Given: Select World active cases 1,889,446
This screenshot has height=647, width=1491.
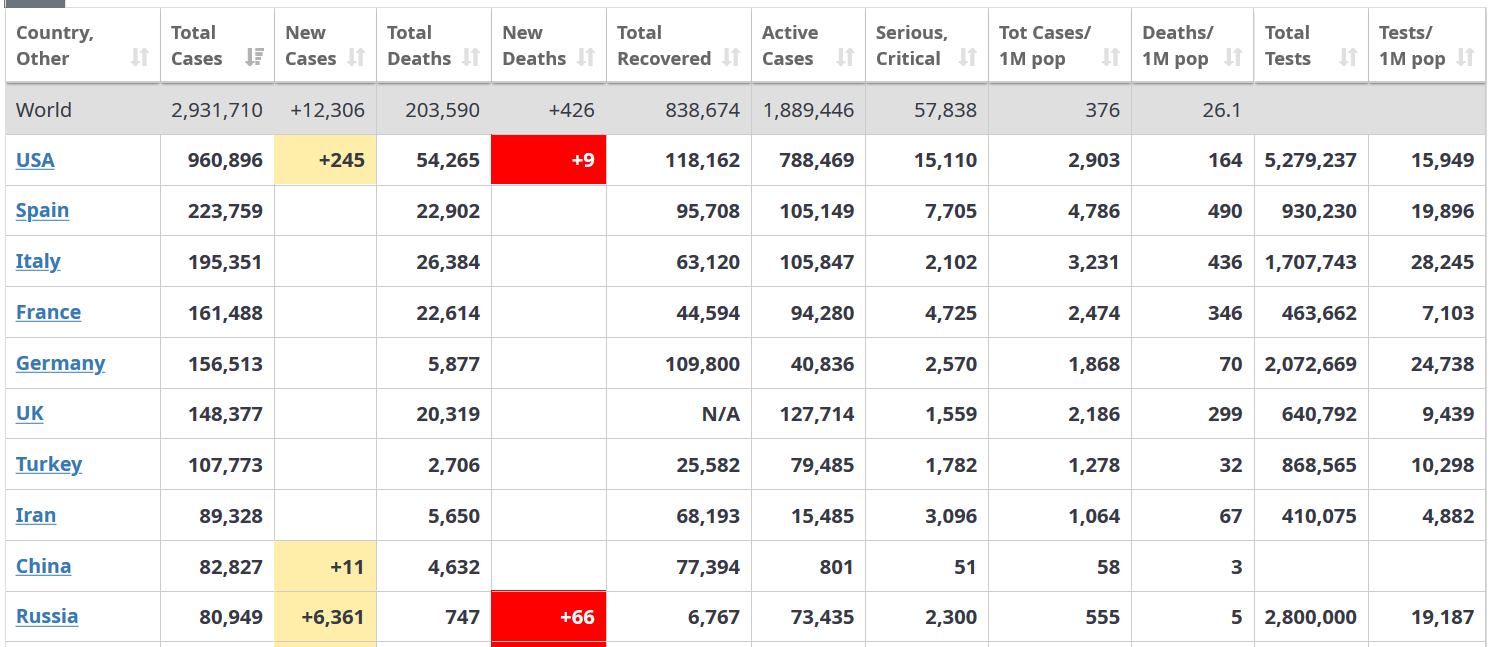Looking at the screenshot, I should coord(808,110).
